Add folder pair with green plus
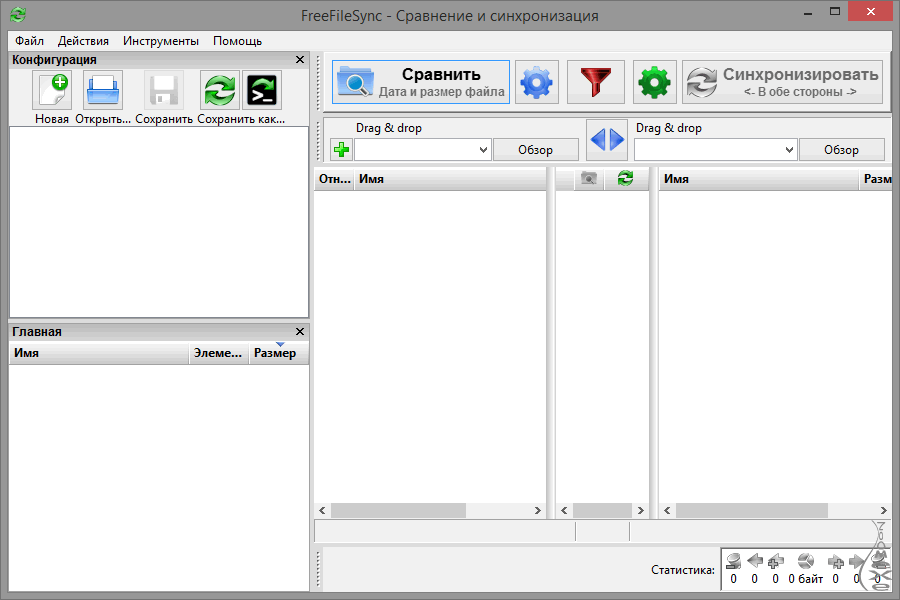 pyautogui.click(x=342, y=150)
